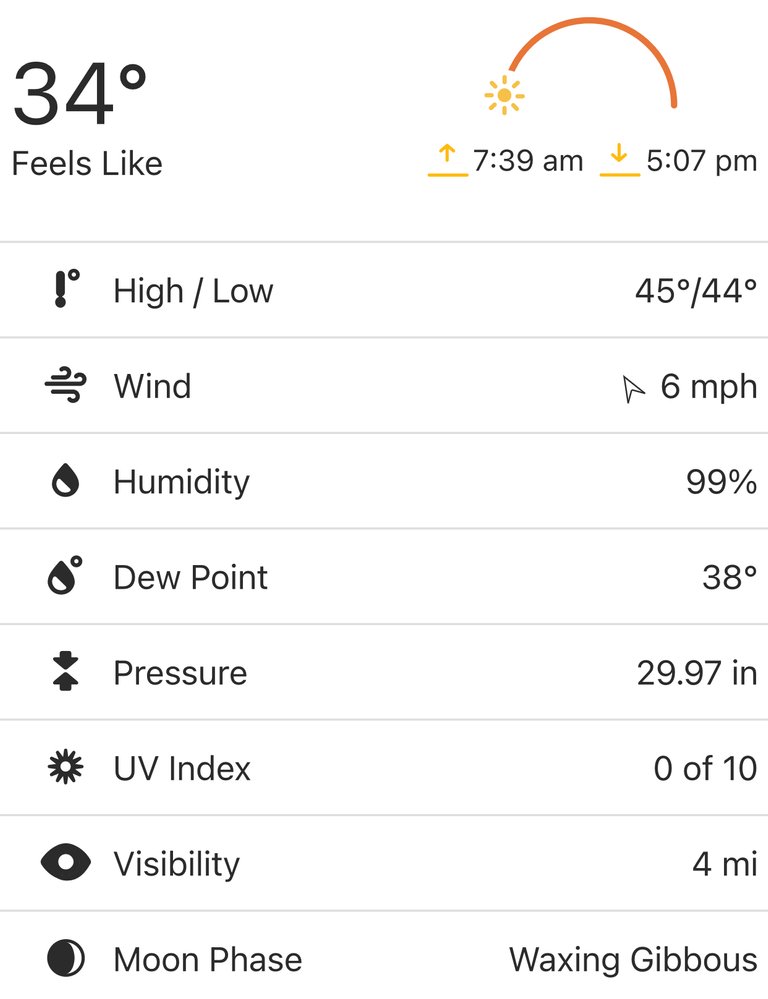Tap the moon phase icon
Viewport: 768px width, 999px height.
65,958
